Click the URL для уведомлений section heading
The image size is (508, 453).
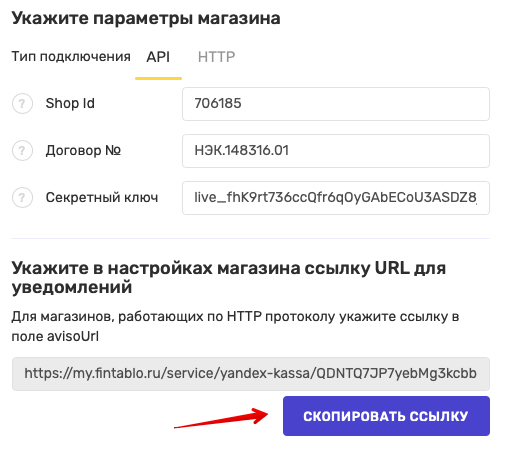click(228, 277)
